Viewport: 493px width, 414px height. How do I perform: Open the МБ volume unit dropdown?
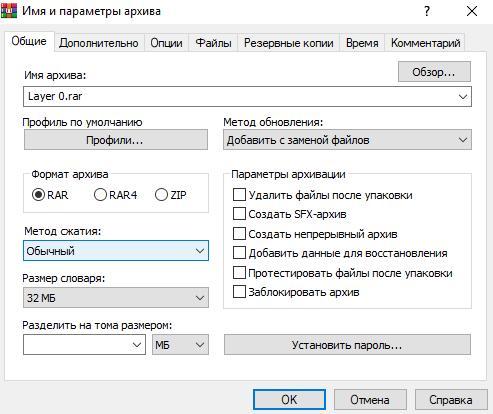(x=180, y=345)
